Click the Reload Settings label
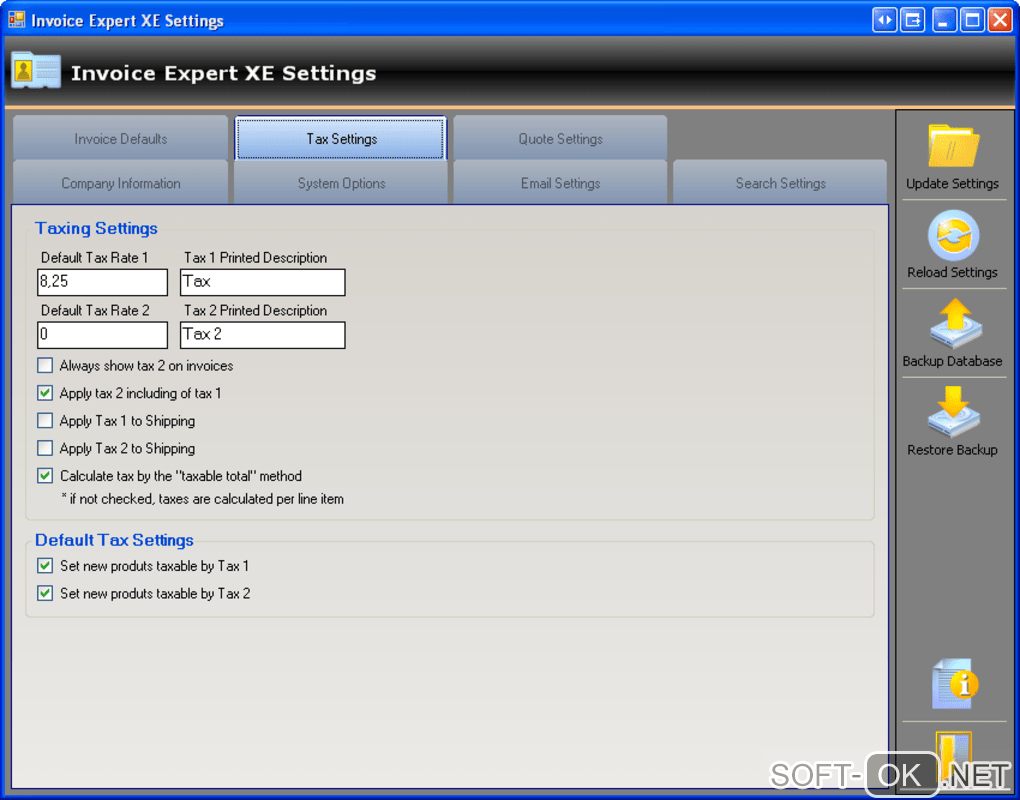The height and width of the screenshot is (800, 1020). (x=952, y=272)
